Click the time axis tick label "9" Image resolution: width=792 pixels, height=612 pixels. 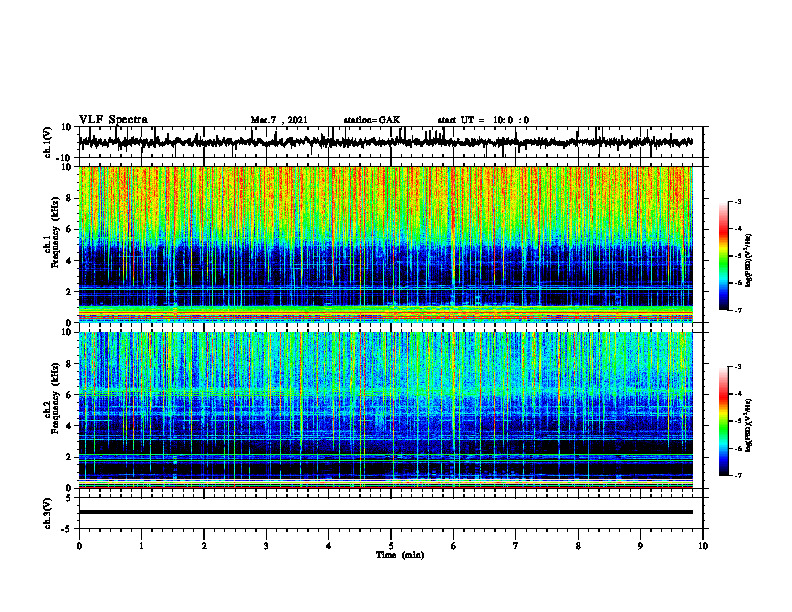click(640, 546)
